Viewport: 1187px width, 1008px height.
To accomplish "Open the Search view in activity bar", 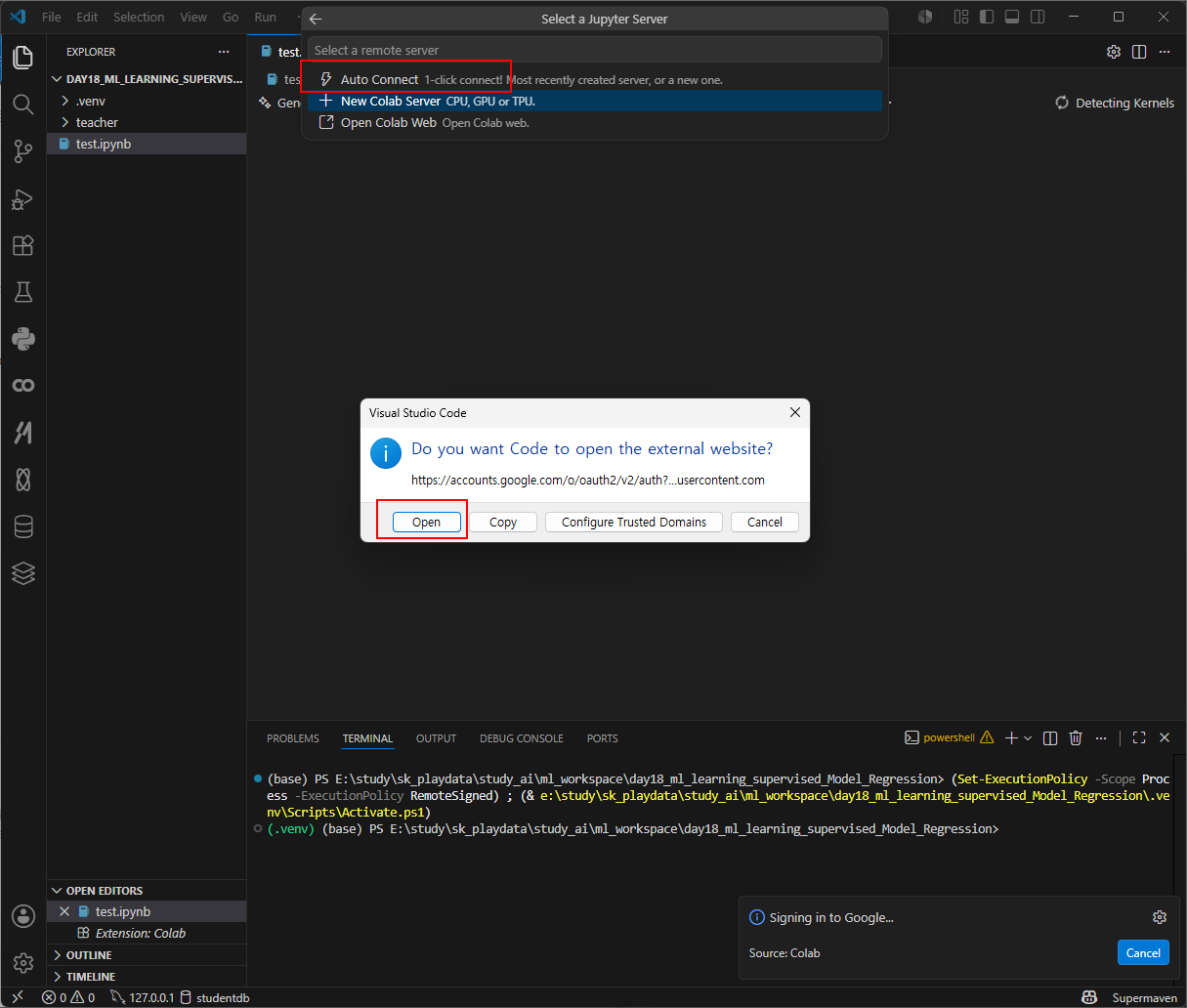I will click(x=23, y=104).
